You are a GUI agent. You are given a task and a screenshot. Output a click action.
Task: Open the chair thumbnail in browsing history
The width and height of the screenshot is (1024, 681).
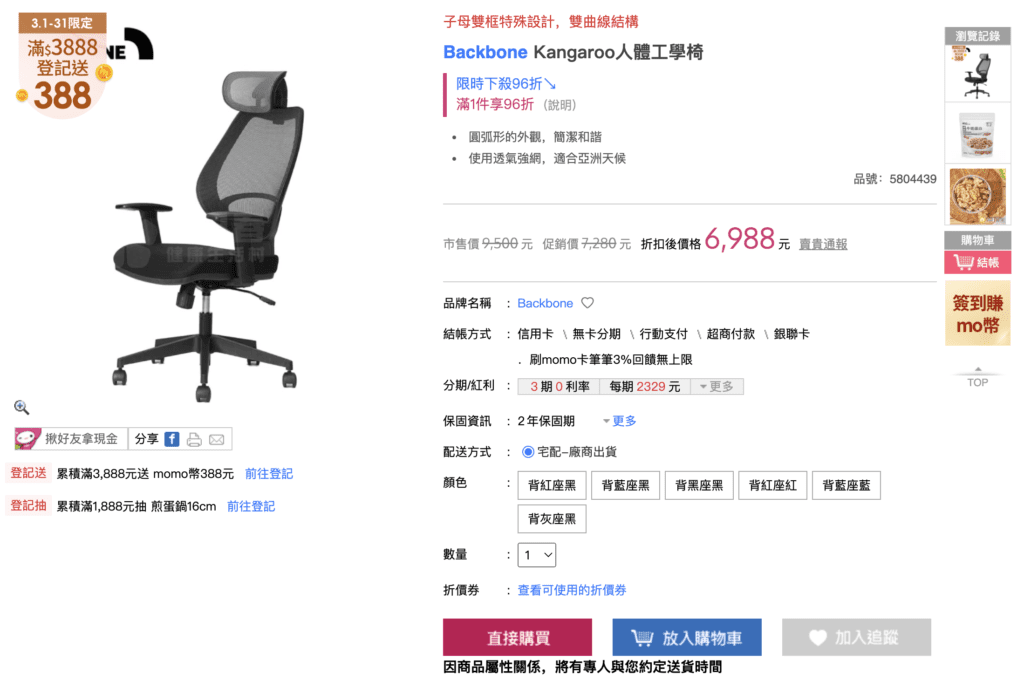[977, 73]
